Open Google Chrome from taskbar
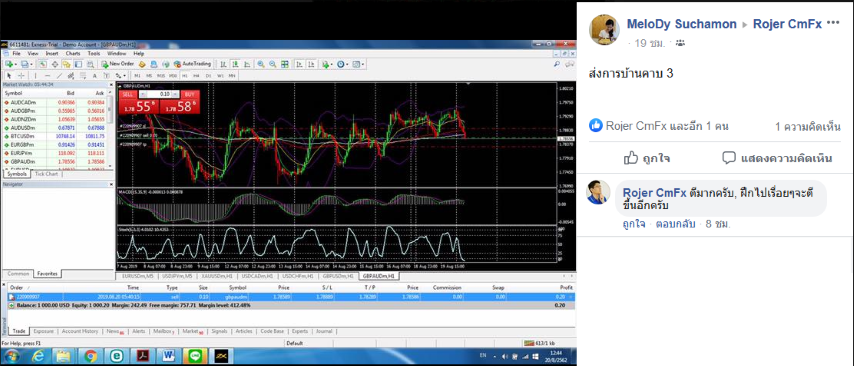 coord(91,356)
